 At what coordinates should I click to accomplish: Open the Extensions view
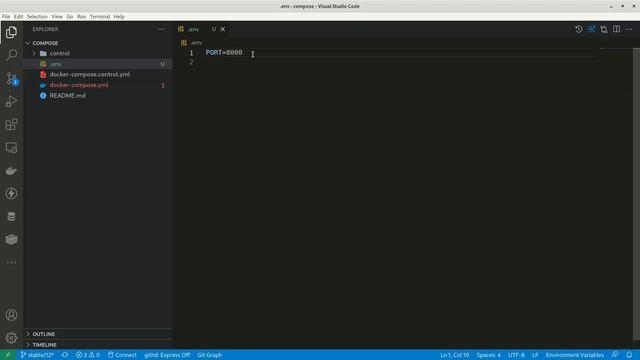pyautogui.click(x=11, y=124)
